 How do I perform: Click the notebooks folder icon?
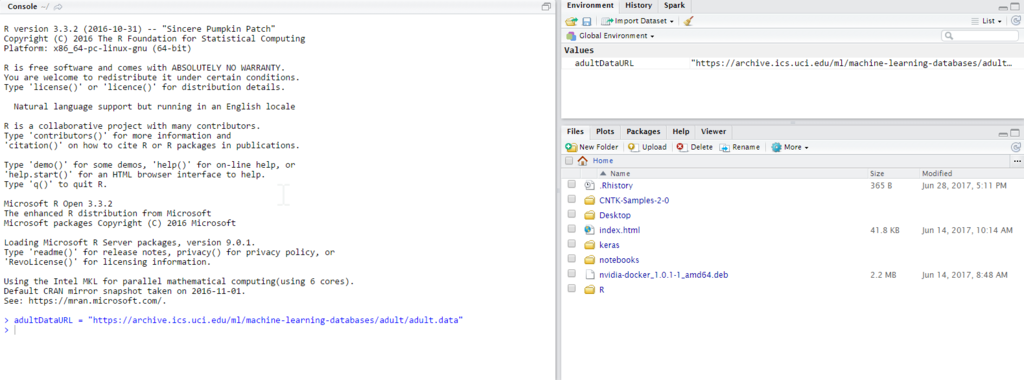point(589,260)
